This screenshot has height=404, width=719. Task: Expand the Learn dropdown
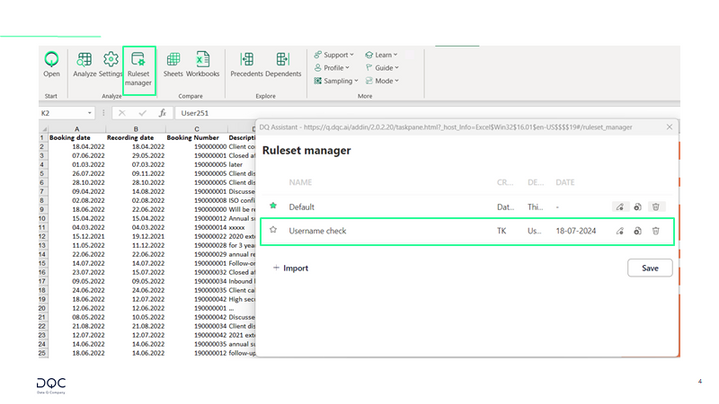click(382, 55)
